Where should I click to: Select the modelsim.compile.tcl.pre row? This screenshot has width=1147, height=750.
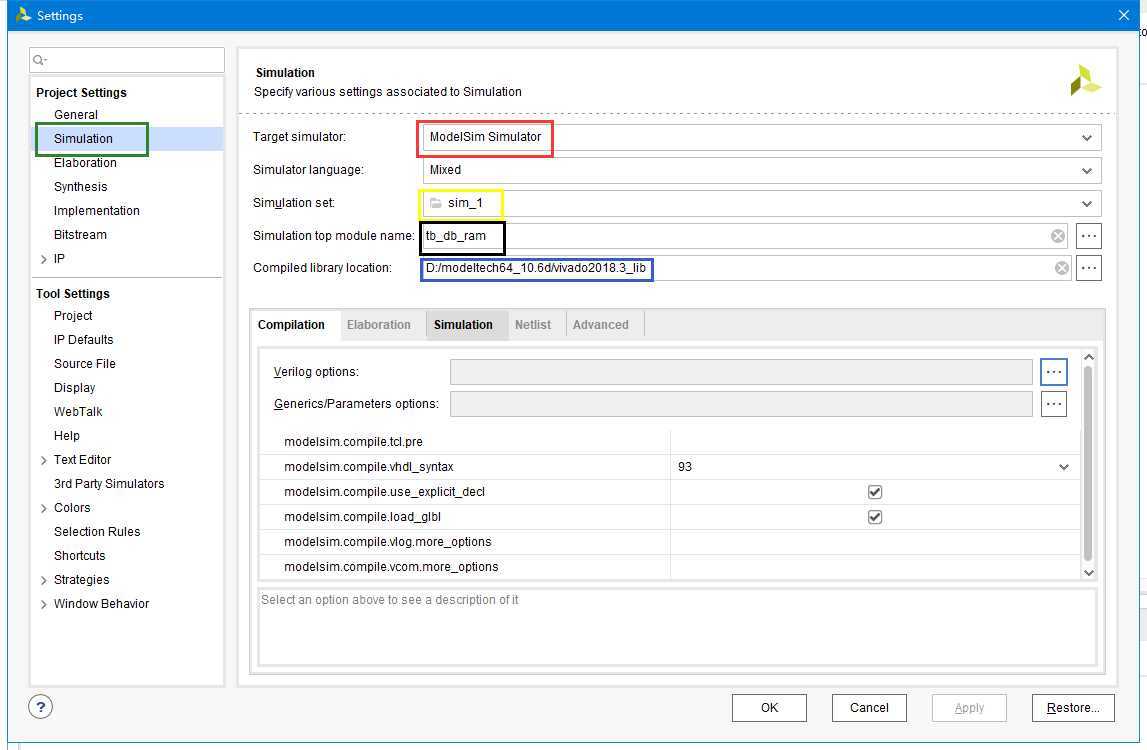(669, 442)
